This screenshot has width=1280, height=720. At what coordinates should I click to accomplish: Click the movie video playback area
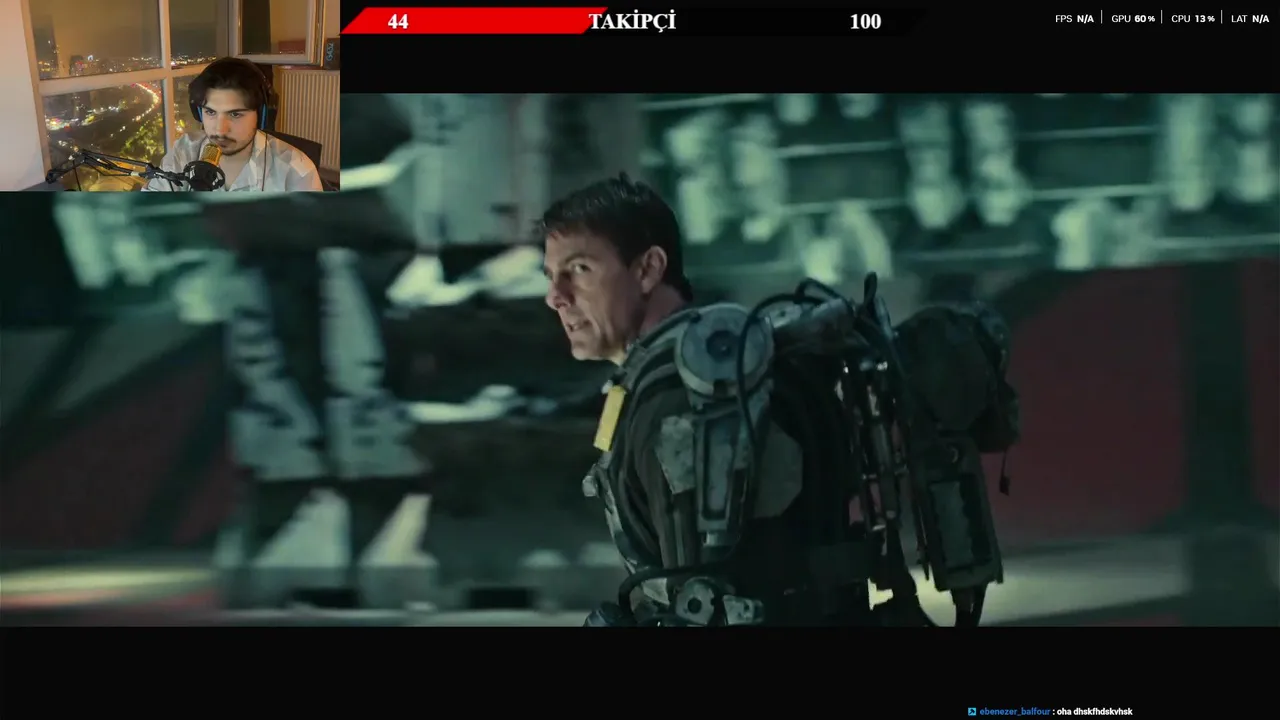tap(640, 360)
